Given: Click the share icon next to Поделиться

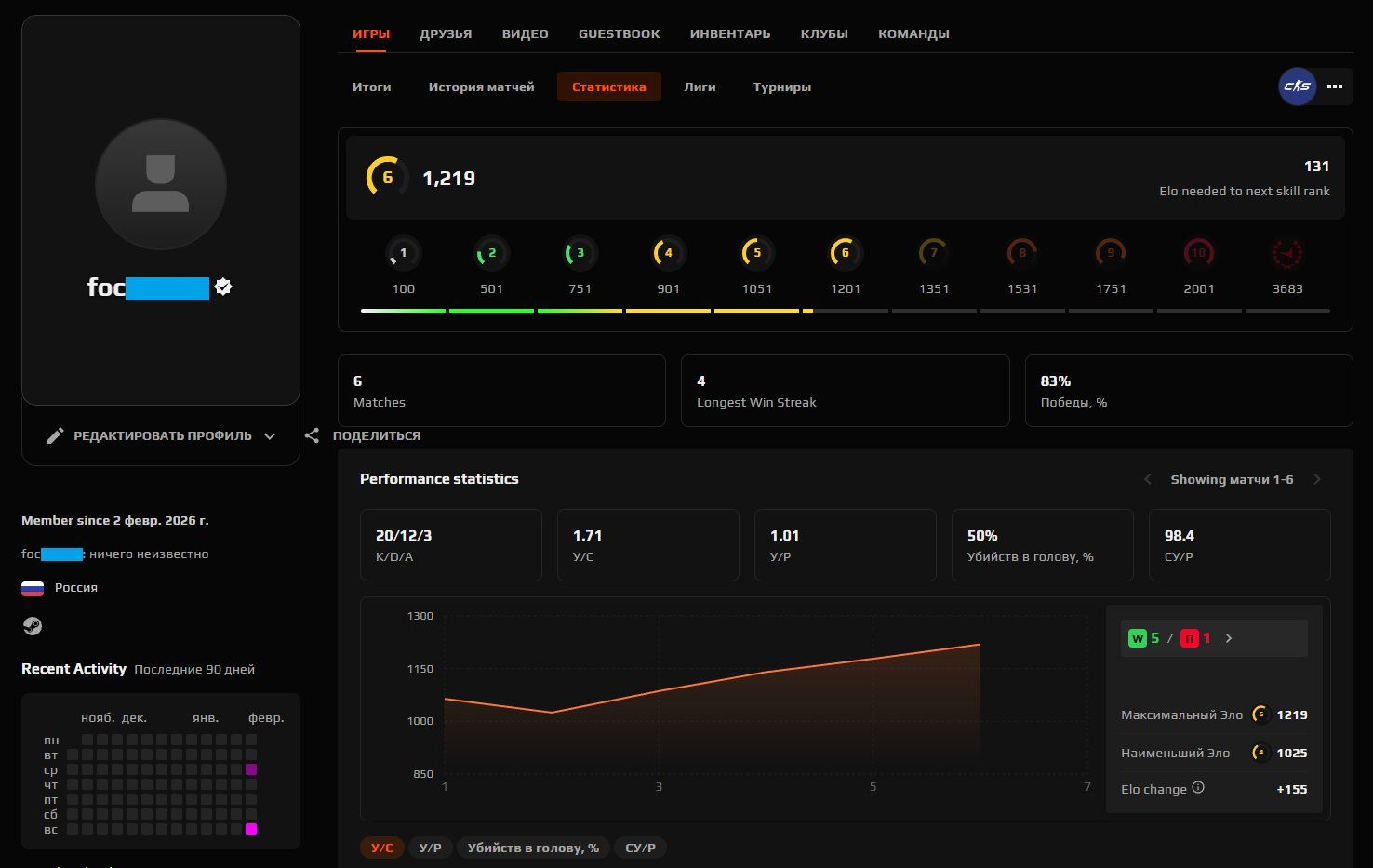Looking at the screenshot, I should tap(312, 435).
